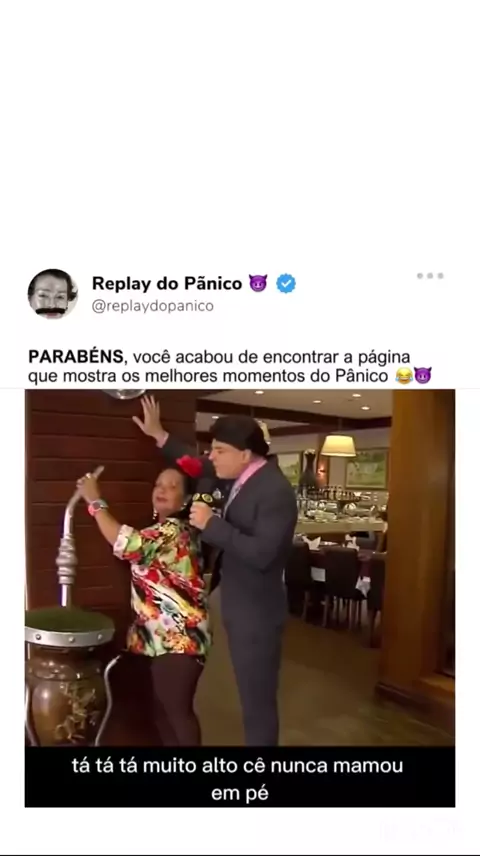
Task: Open the Replay do Pânico profile avatar
Action: click(x=52, y=294)
